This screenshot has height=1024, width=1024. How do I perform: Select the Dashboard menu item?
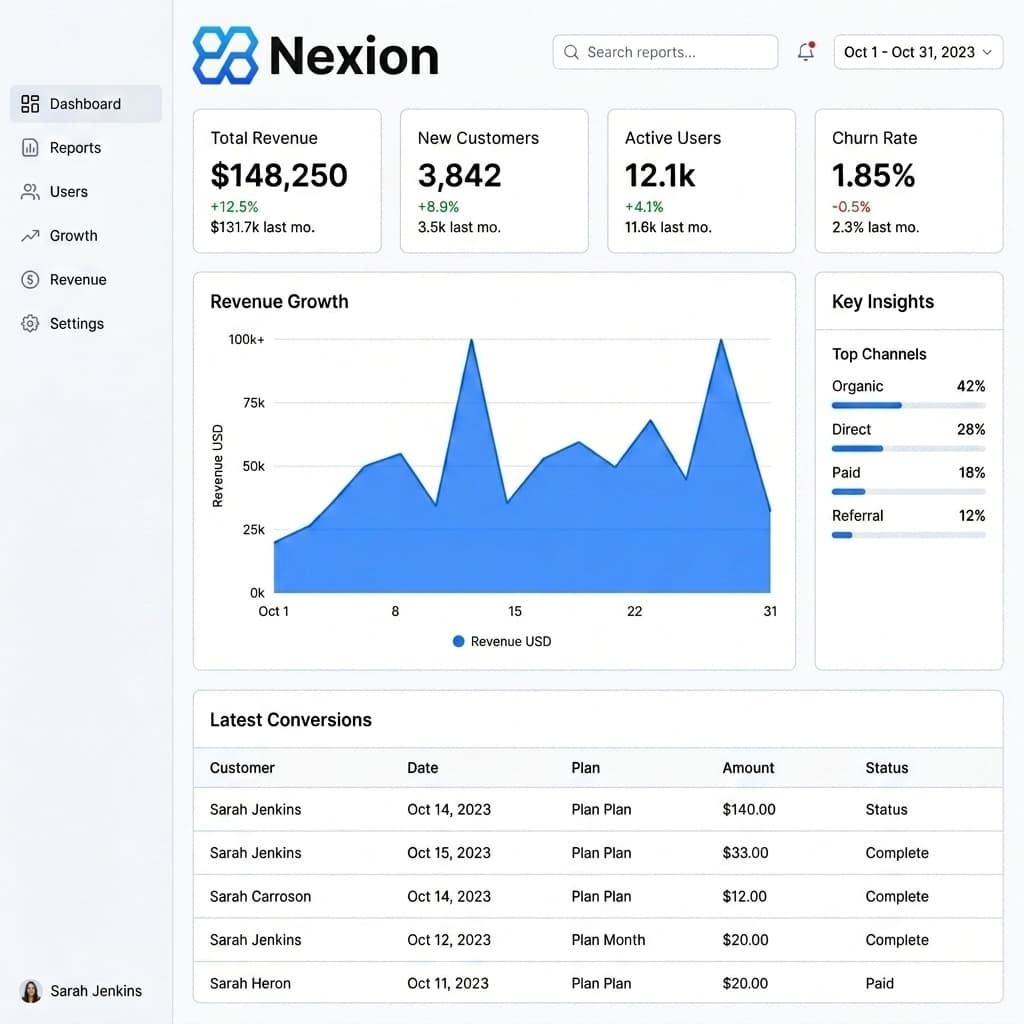pos(86,104)
